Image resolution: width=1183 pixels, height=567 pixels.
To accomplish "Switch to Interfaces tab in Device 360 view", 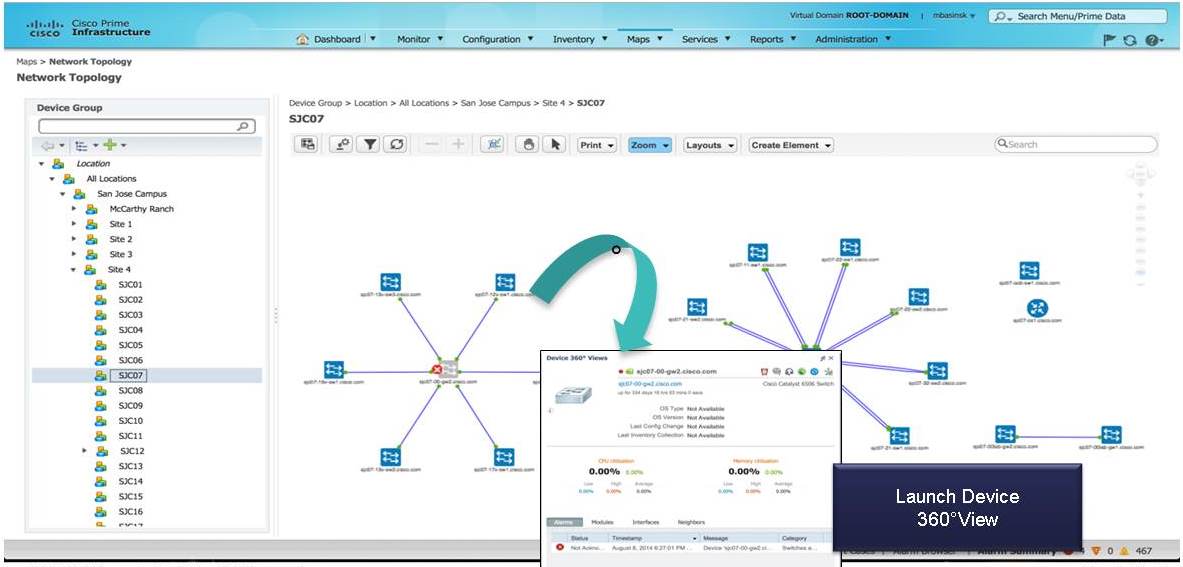I will pos(645,522).
